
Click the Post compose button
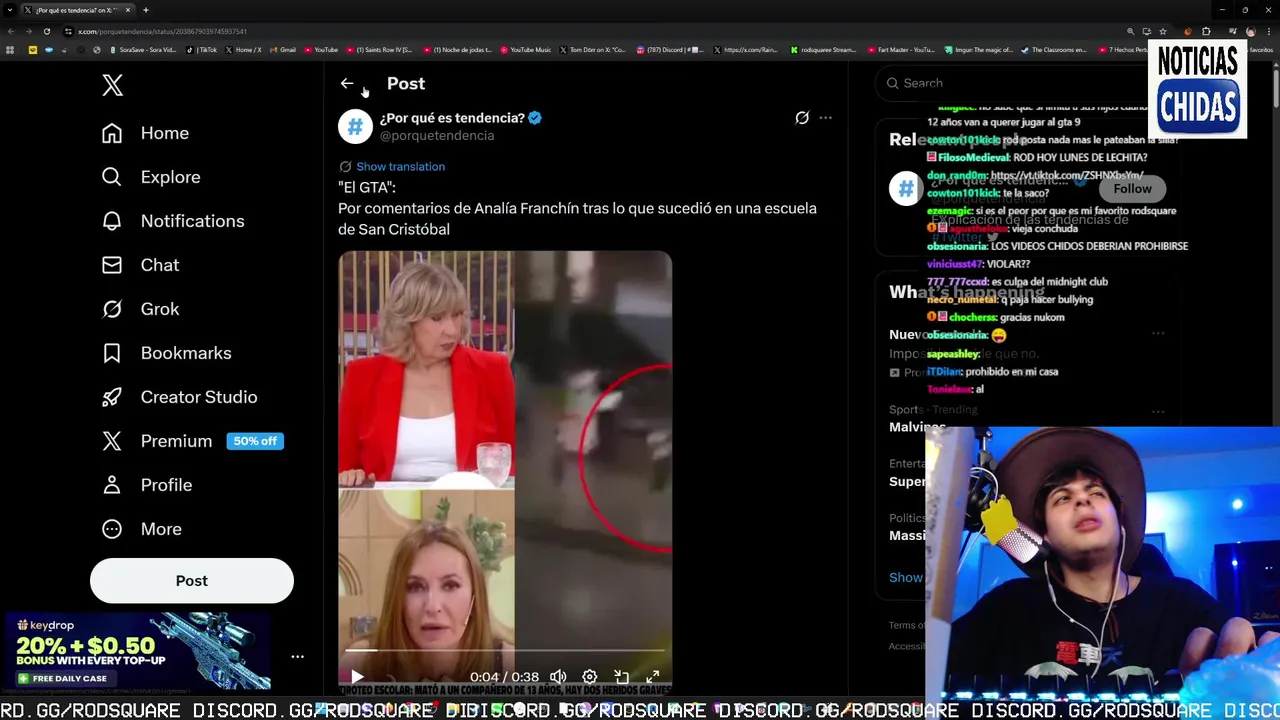[x=192, y=581]
